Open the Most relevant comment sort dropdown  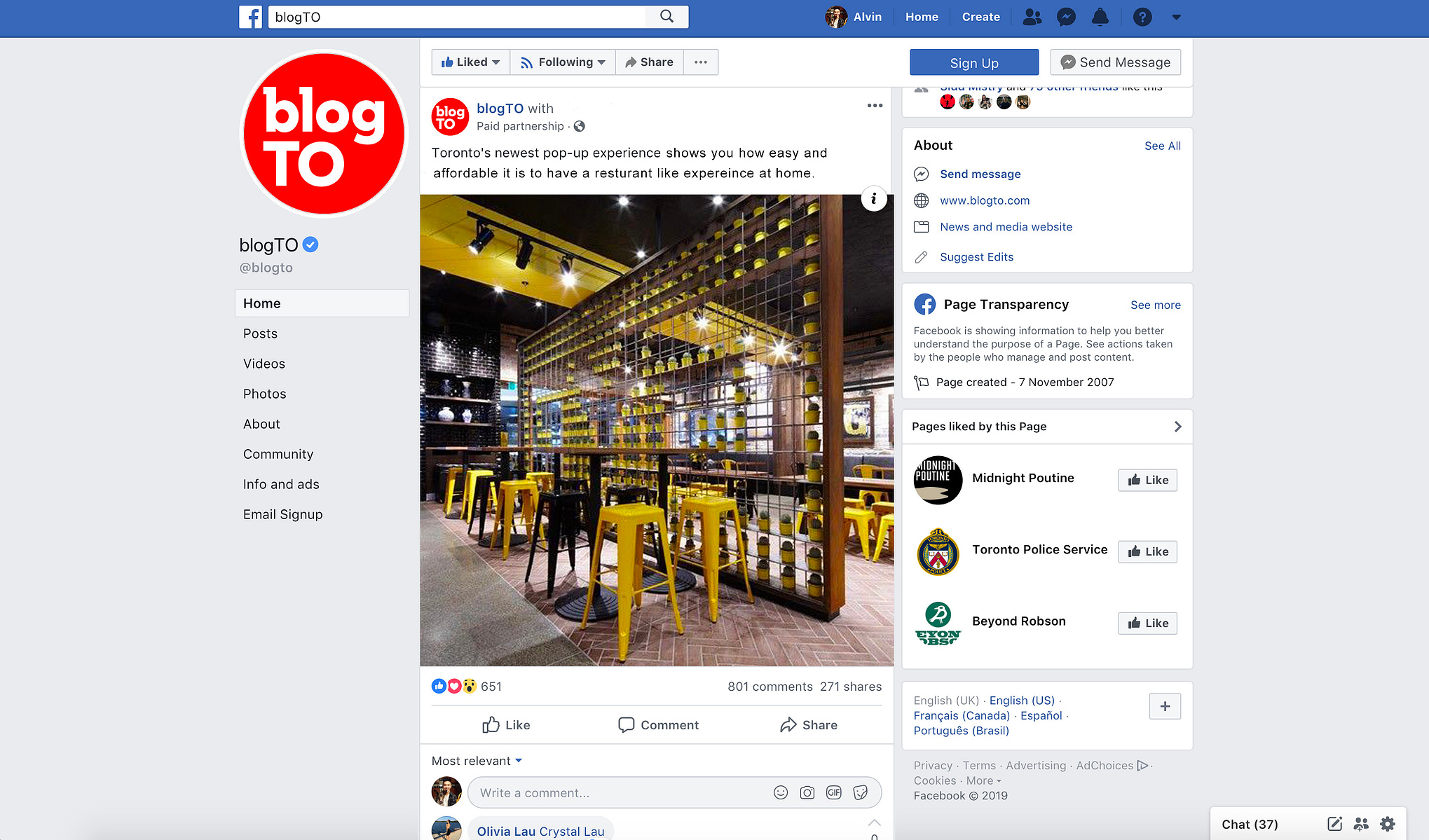(x=477, y=761)
